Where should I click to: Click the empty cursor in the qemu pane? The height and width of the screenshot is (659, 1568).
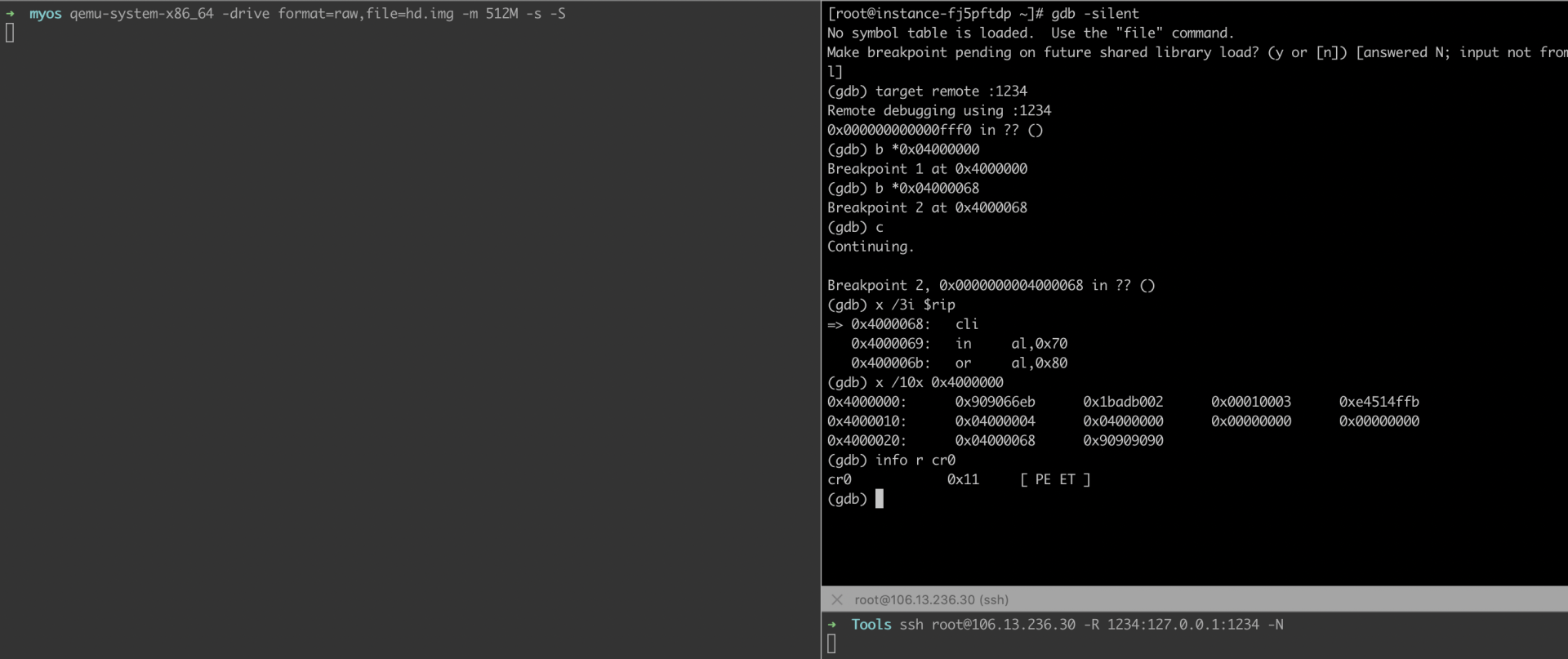[x=10, y=33]
